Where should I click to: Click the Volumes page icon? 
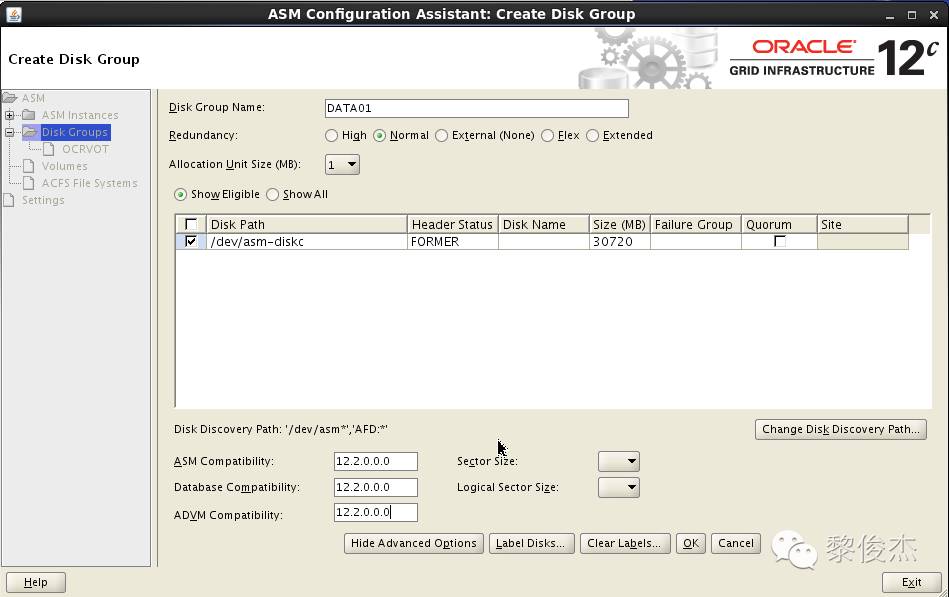click(x=28, y=165)
